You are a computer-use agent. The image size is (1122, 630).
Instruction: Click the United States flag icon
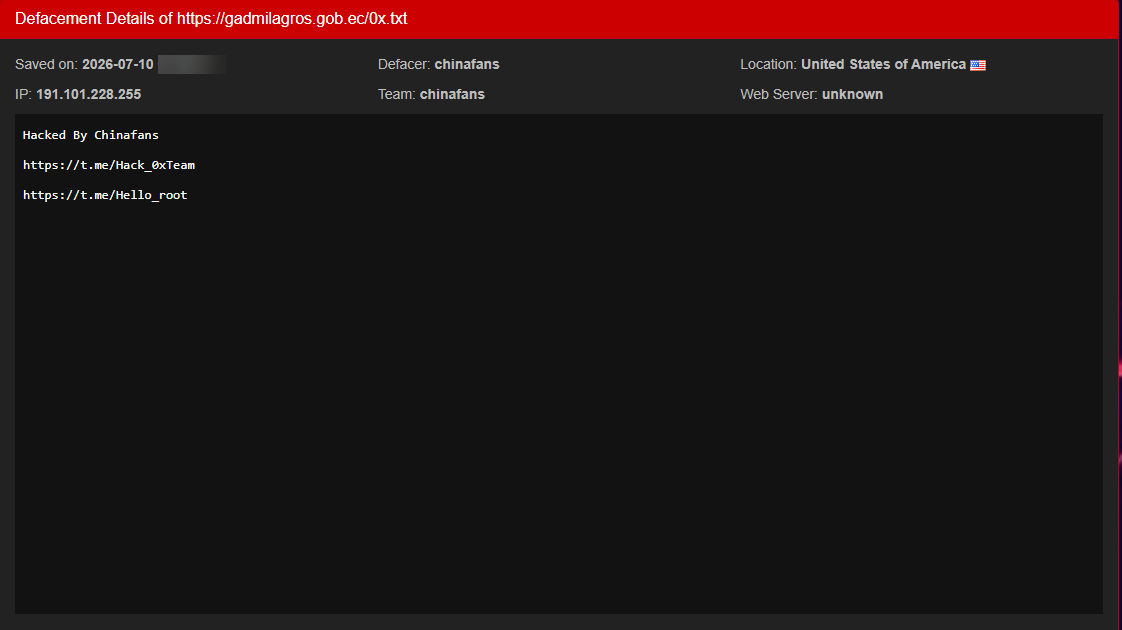click(977, 65)
